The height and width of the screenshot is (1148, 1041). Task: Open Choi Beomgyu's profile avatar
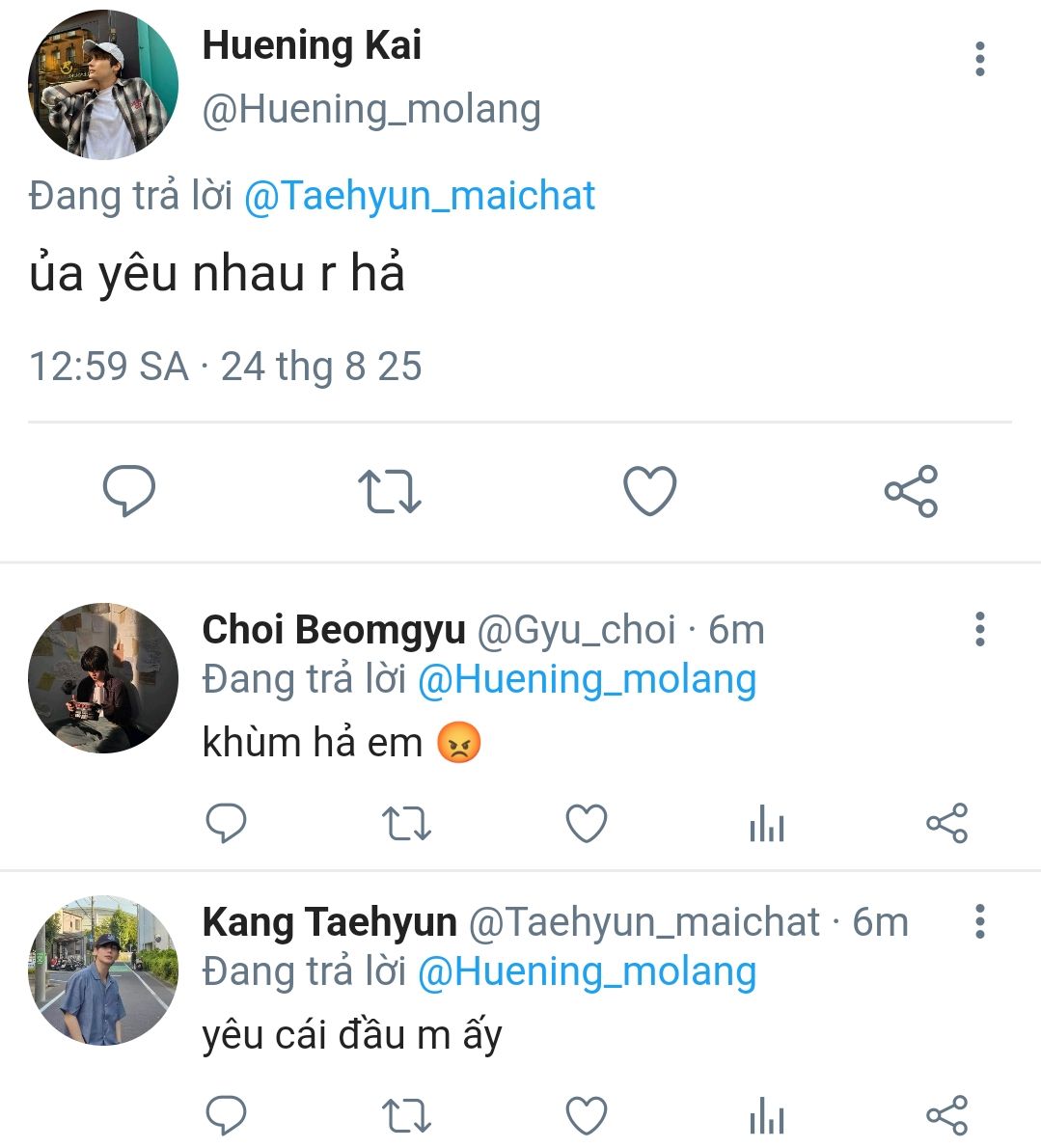coord(103,678)
